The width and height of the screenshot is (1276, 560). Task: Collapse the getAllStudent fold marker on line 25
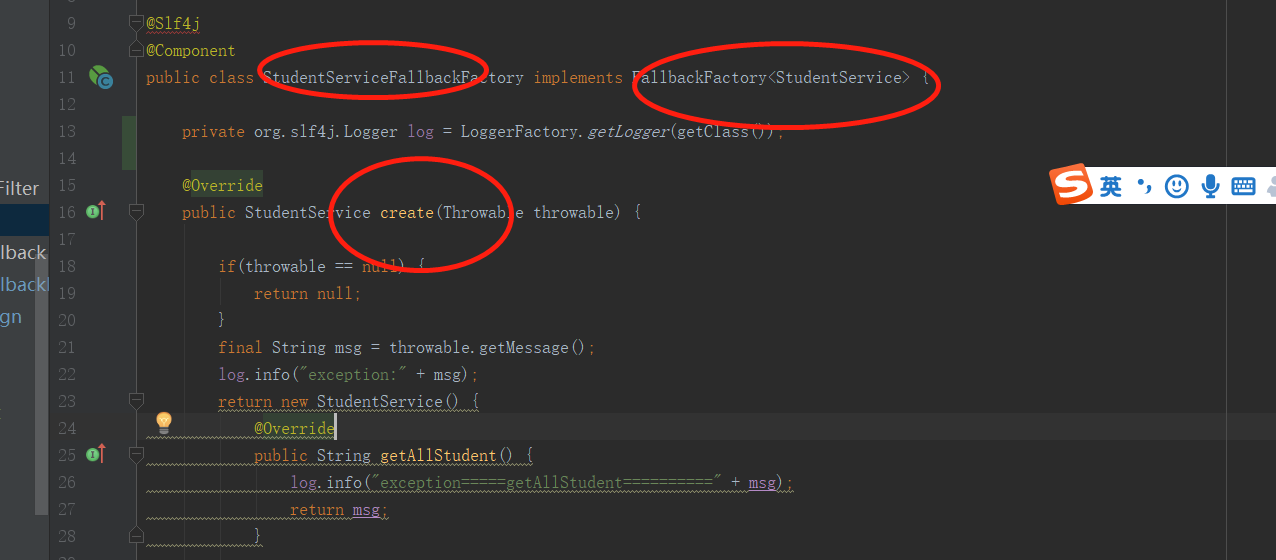click(x=137, y=455)
